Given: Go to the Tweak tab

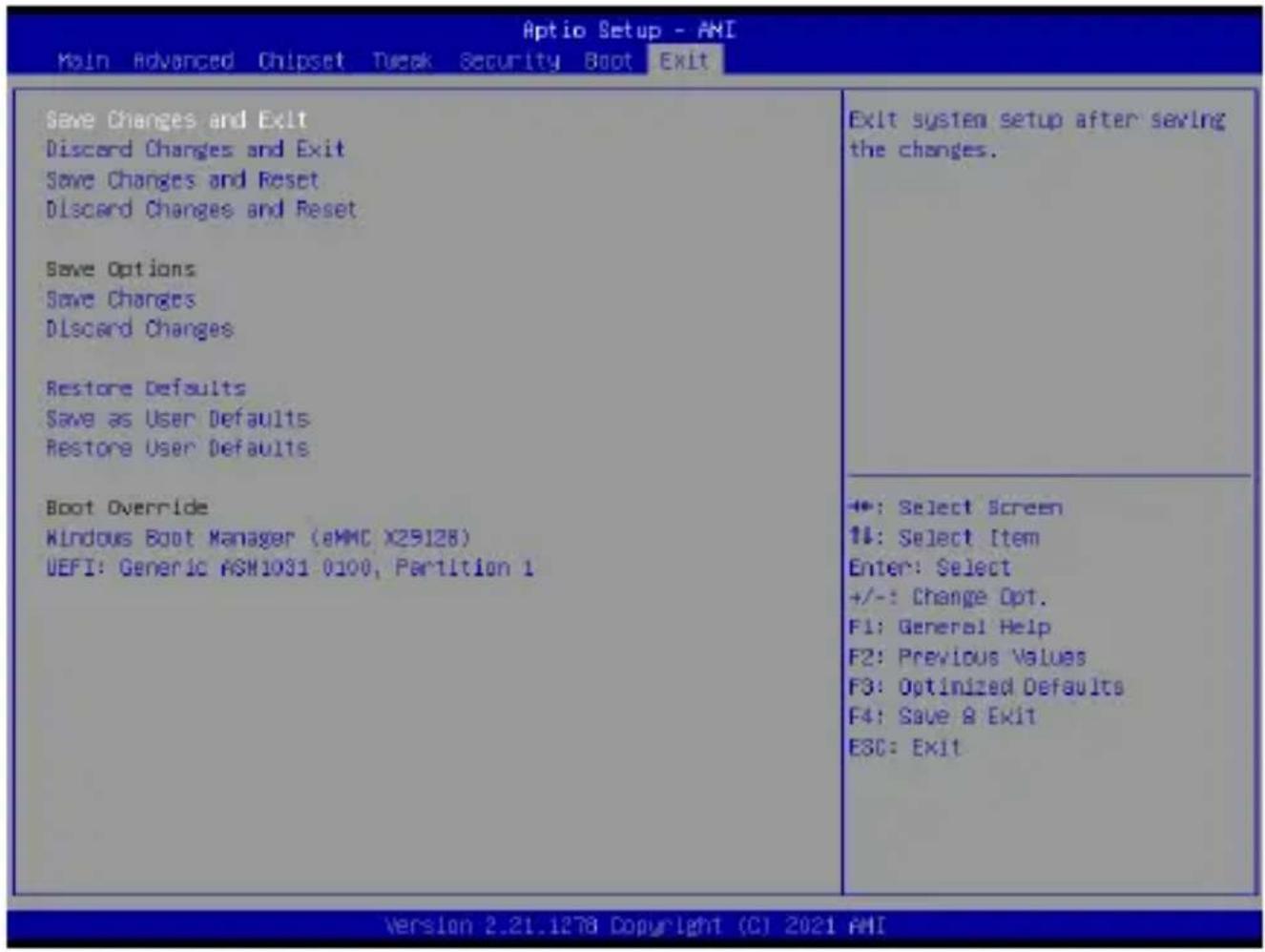Looking at the screenshot, I should (x=402, y=61).
